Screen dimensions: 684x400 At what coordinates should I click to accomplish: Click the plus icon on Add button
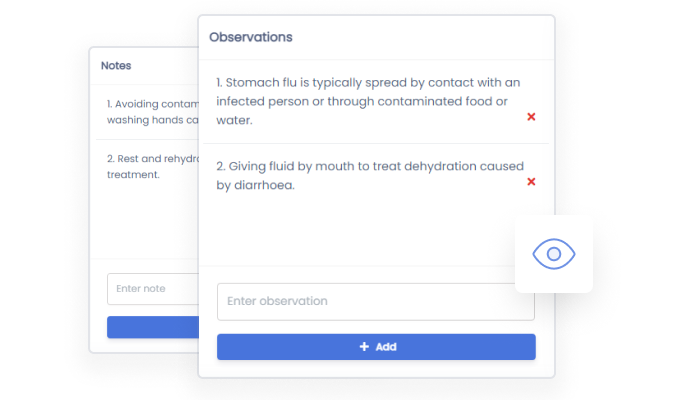pos(364,347)
